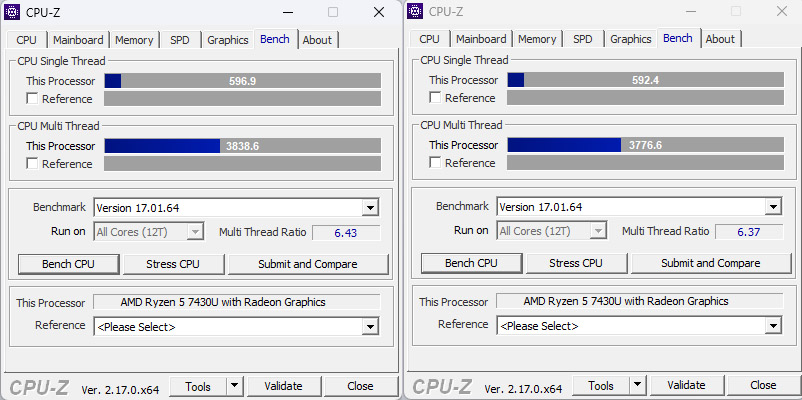Enable Single Thread Reference checkbox in right window

435,98
